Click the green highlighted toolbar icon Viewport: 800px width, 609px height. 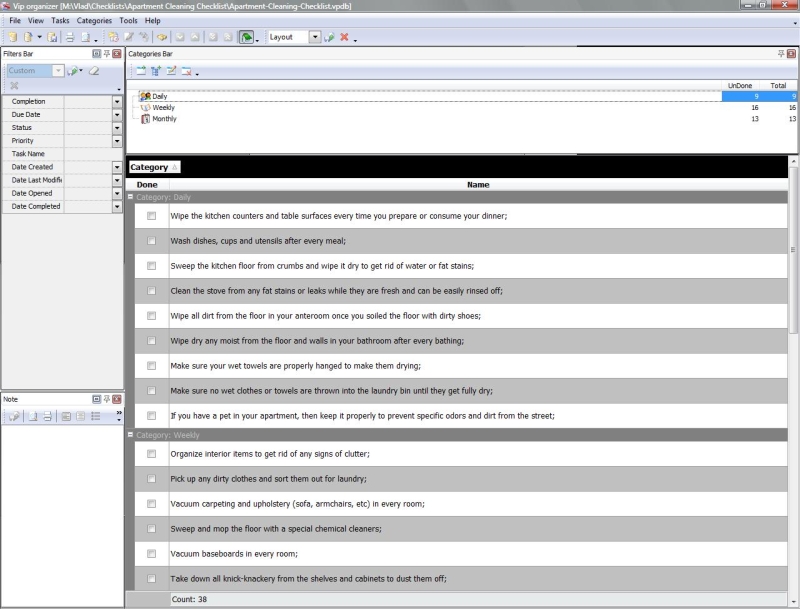point(246,37)
